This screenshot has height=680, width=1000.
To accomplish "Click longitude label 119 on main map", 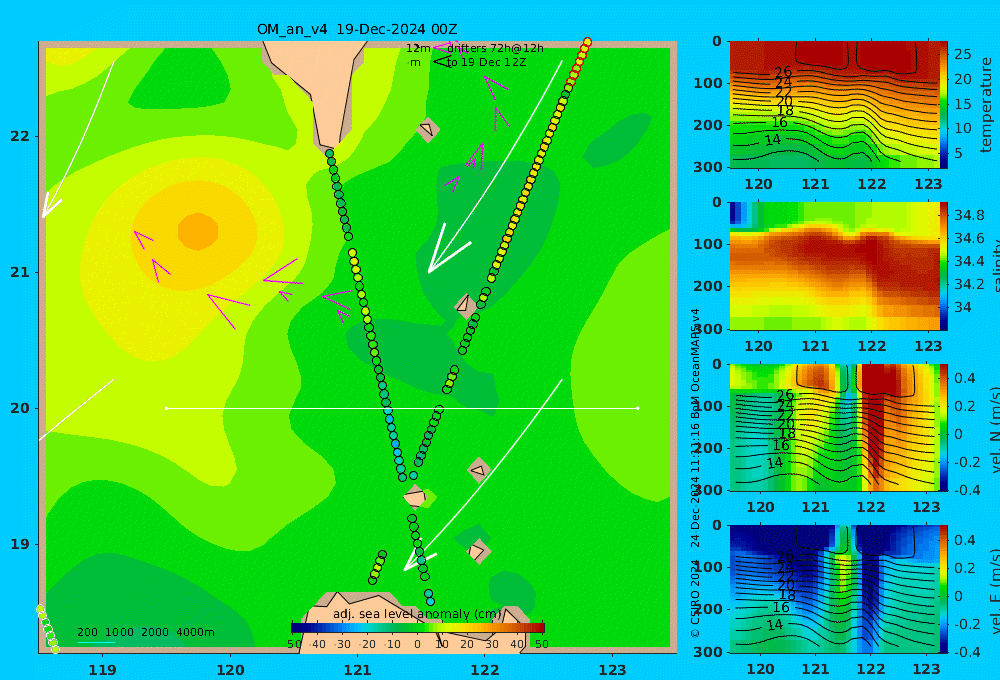I will click(103, 670).
